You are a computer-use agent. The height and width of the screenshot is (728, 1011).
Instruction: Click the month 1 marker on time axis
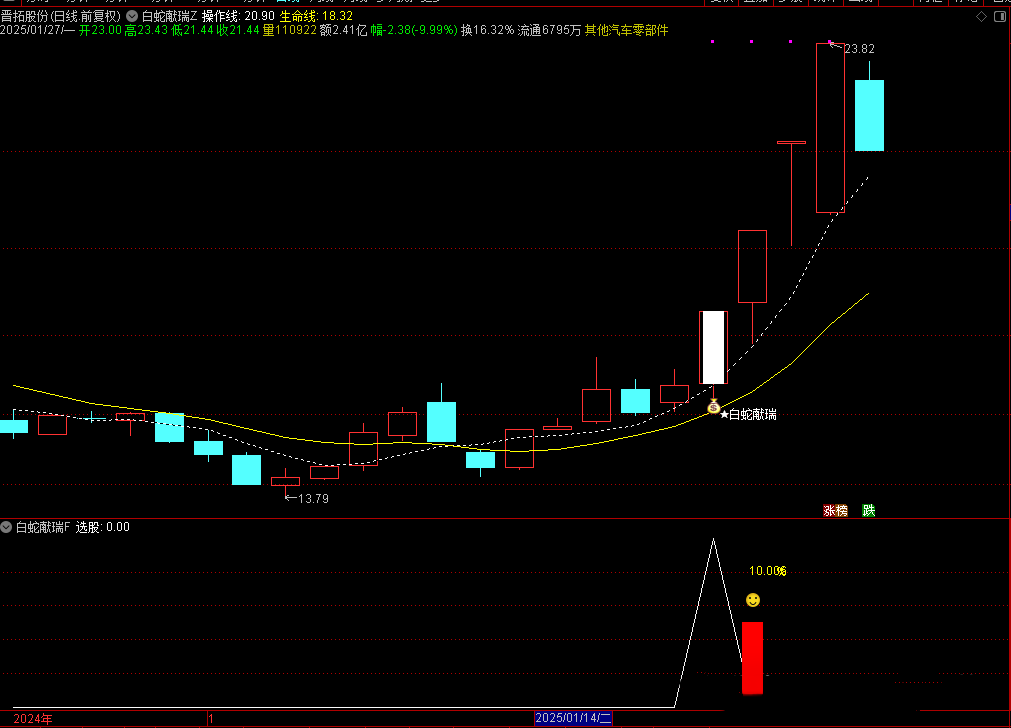point(211,718)
